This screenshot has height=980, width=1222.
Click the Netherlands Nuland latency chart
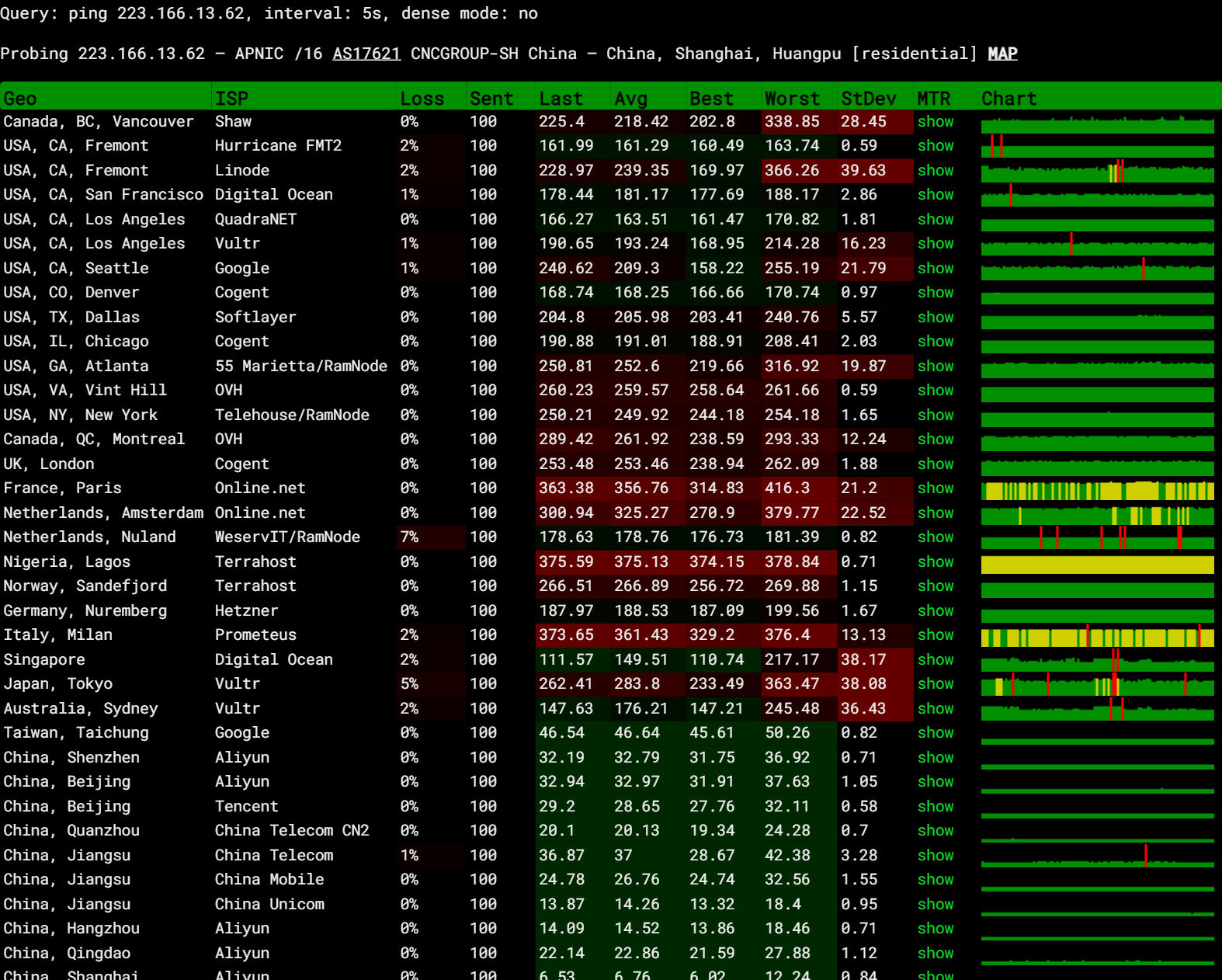tap(1097, 539)
